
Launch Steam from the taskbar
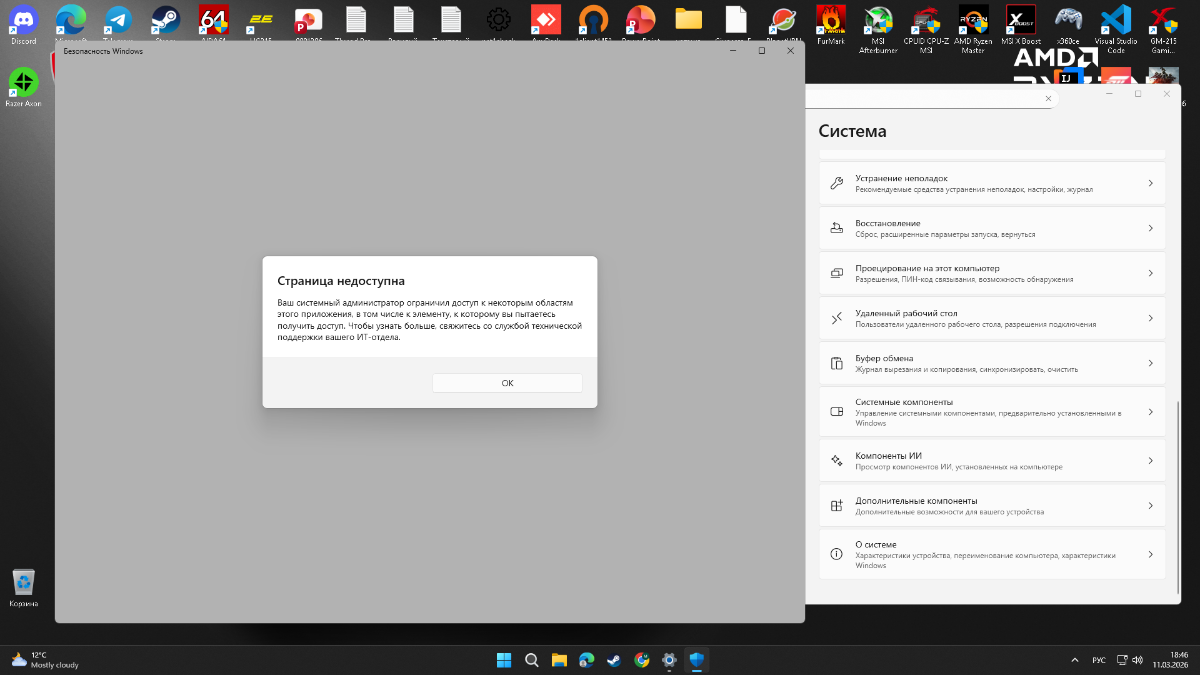pos(614,660)
